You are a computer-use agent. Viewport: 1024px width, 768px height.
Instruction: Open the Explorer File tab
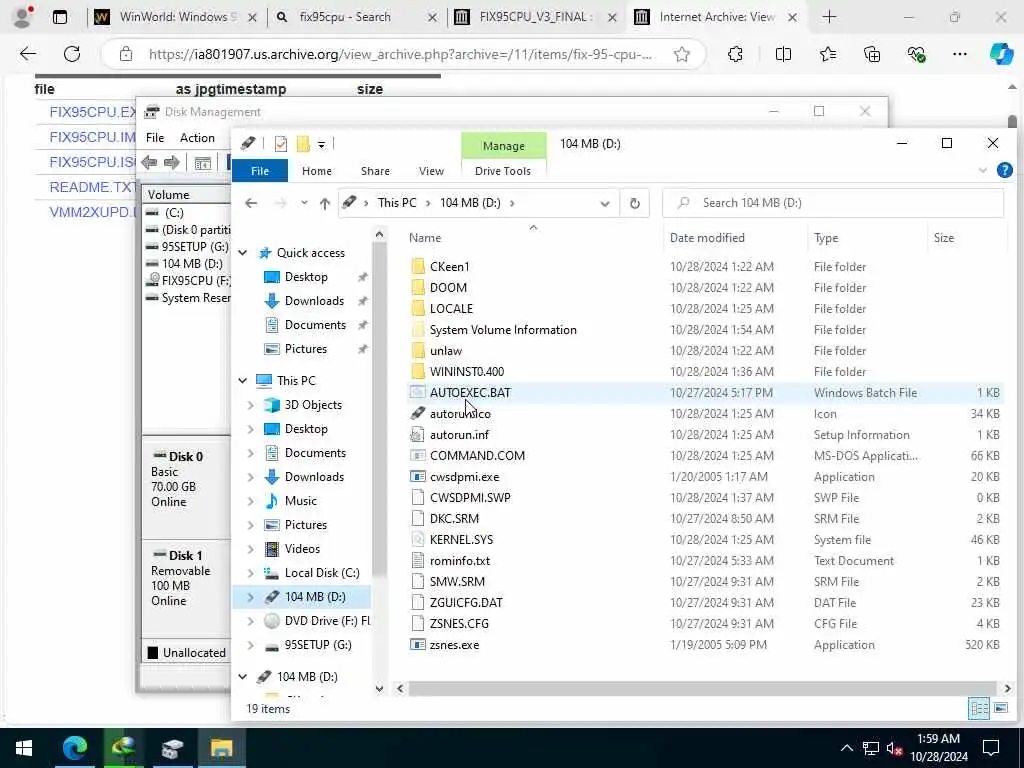pos(260,171)
